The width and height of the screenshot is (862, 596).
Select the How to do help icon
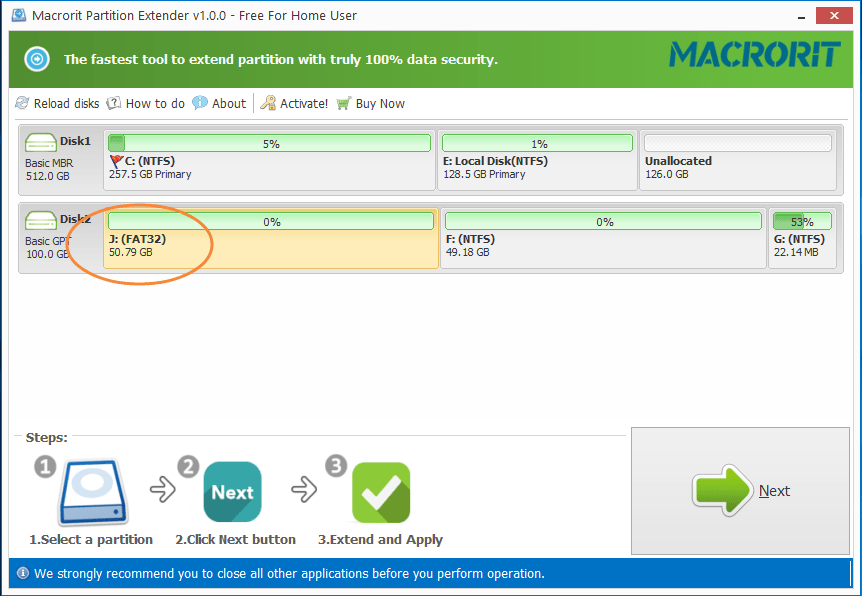pos(113,103)
